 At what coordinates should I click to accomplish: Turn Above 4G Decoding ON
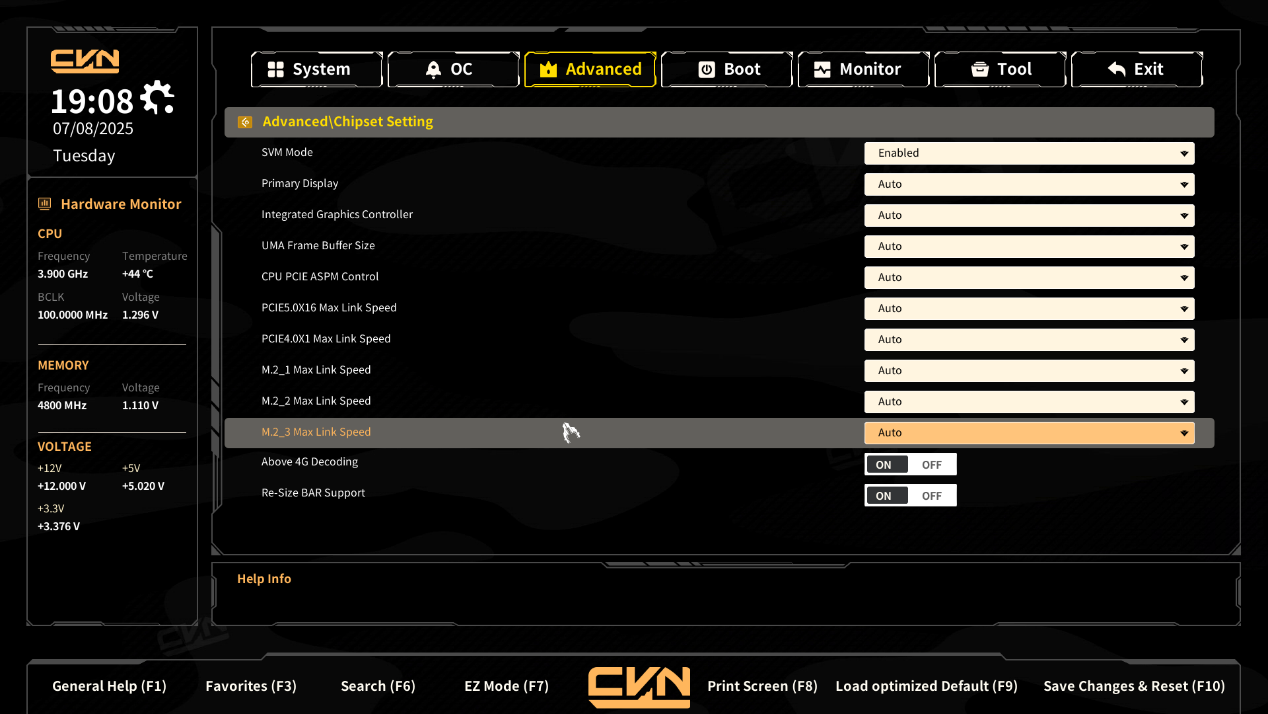coord(887,465)
